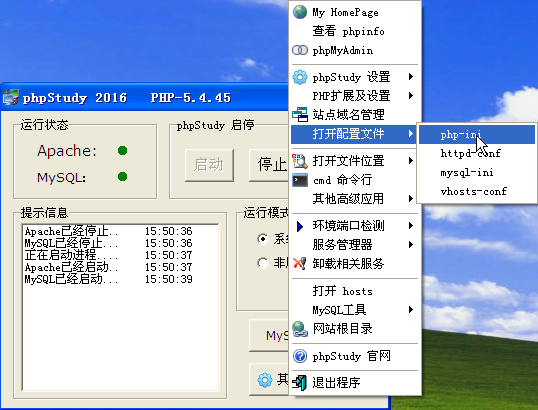Click the Apache: status label
The width and height of the screenshot is (538, 410).
(67, 151)
